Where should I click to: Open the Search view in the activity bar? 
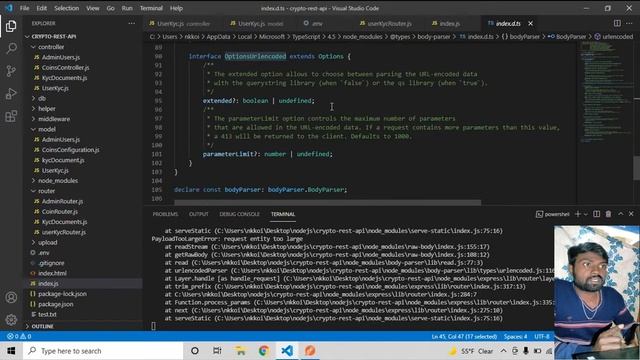[11, 48]
